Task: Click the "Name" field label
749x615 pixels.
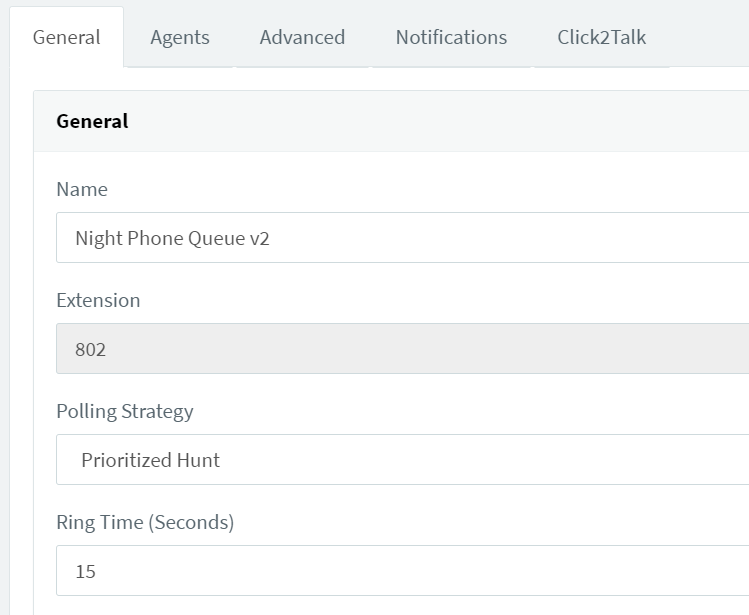Action: coord(82,189)
